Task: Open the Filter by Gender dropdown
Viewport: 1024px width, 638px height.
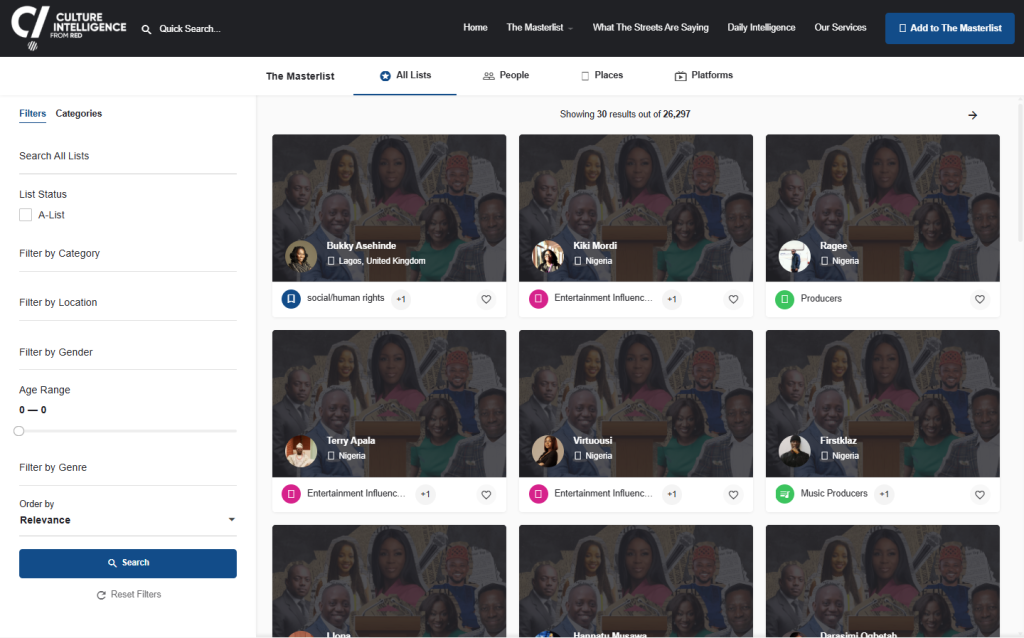Action: (x=128, y=353)
